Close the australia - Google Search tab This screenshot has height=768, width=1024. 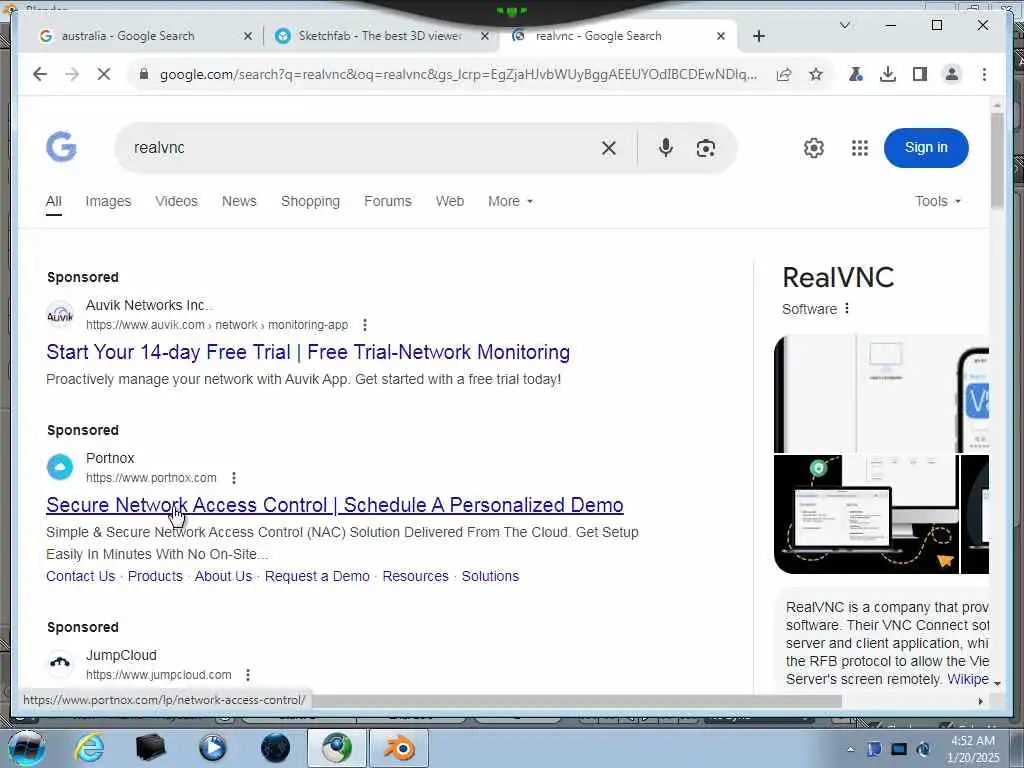pos(248,36)
